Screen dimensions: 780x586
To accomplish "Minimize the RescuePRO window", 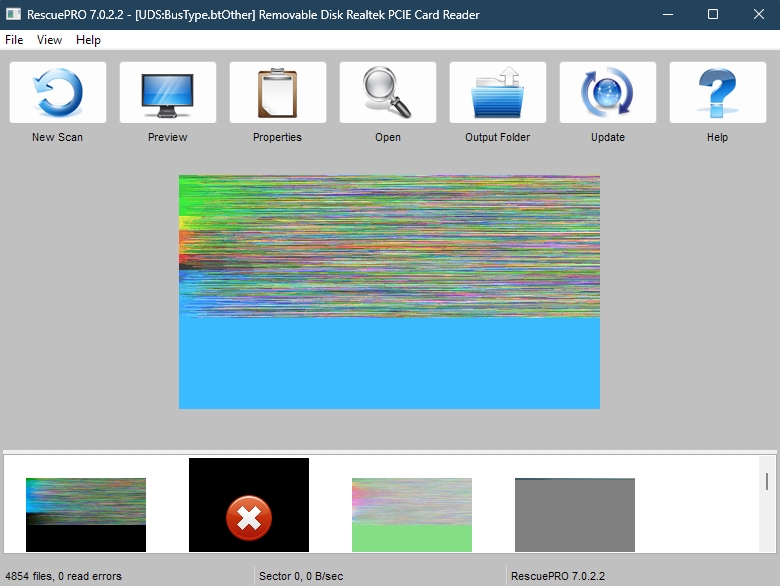I will click(667, 15).
